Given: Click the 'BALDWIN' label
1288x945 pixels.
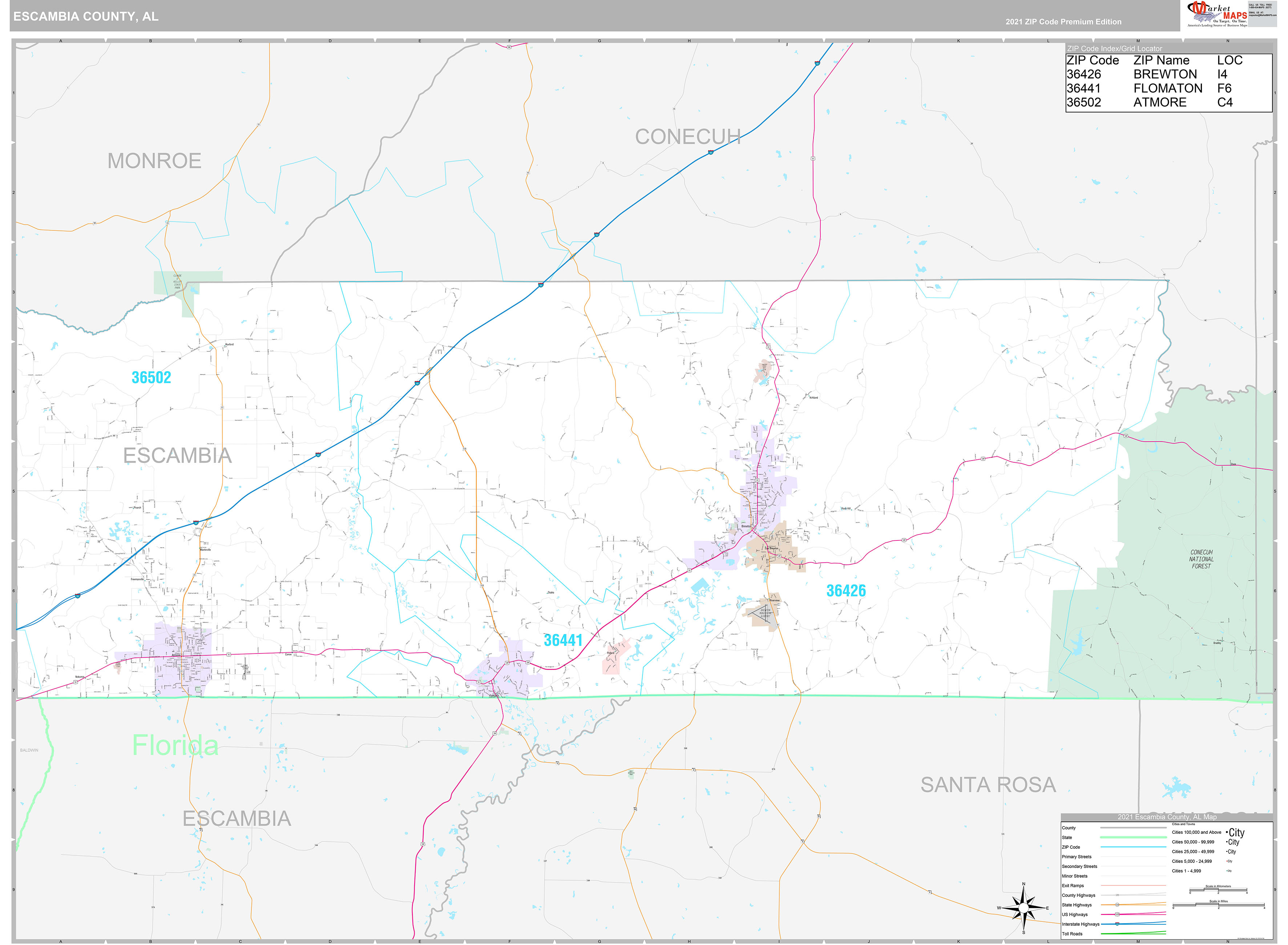Looking at the screenshot, I should pos(29,750).
